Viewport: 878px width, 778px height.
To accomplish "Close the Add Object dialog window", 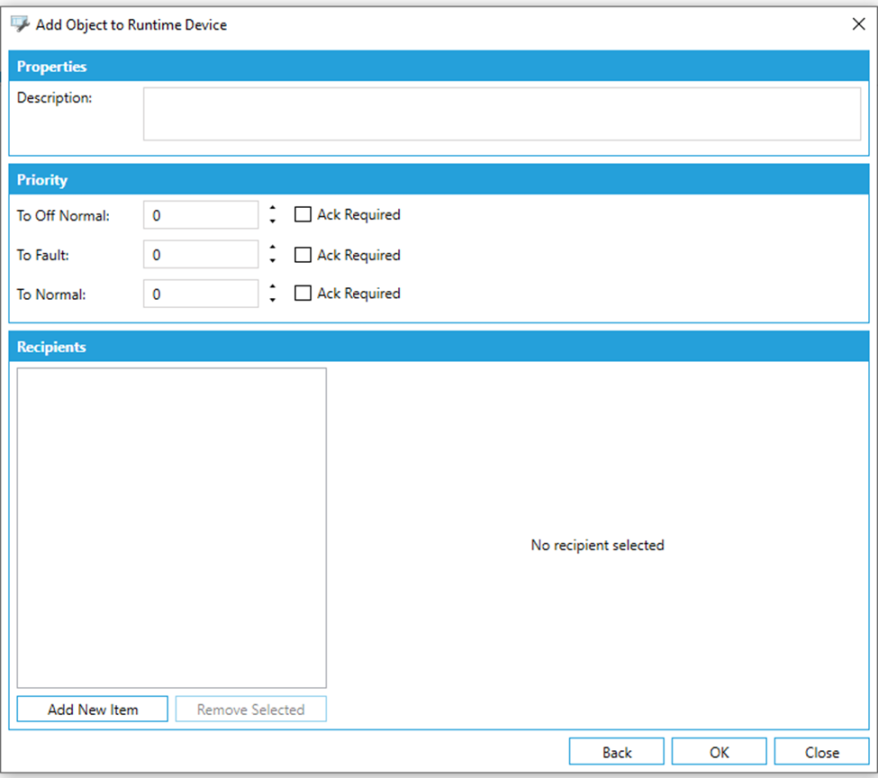I will pos(858,24).
